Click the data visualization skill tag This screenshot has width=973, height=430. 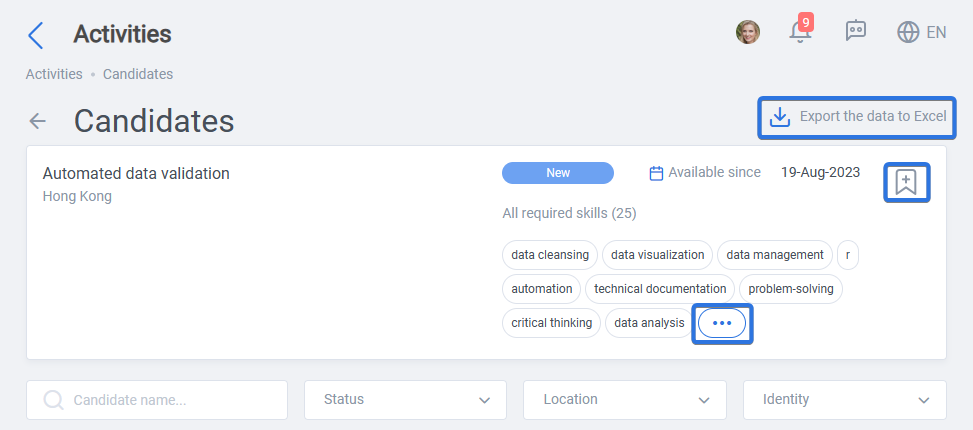(x=657, y=255)
